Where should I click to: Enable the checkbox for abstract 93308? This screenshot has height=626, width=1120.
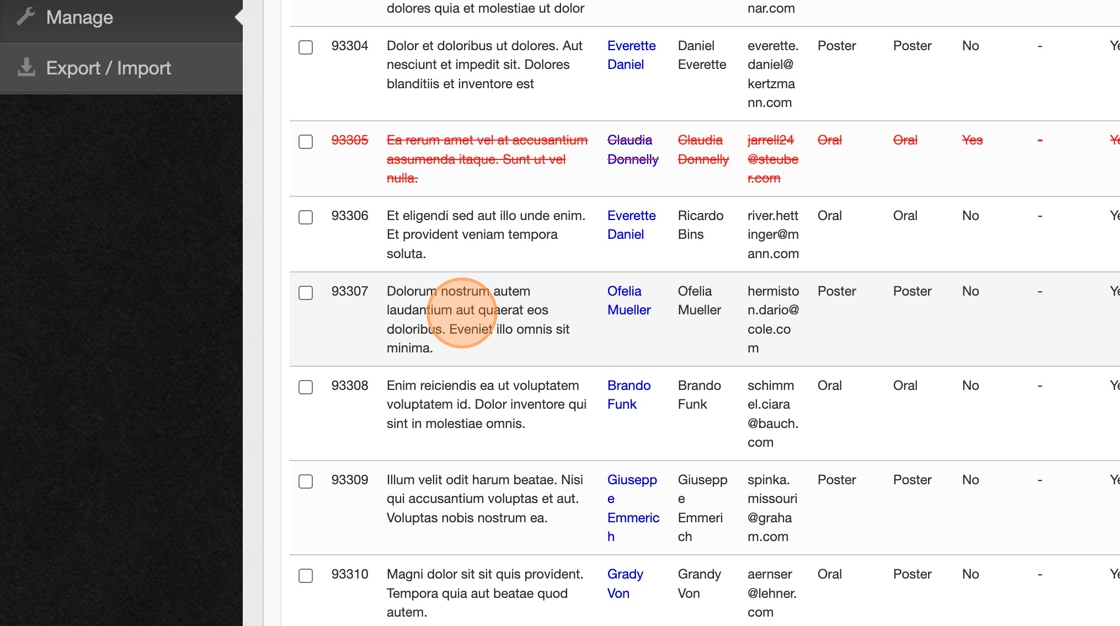point(306,387)
